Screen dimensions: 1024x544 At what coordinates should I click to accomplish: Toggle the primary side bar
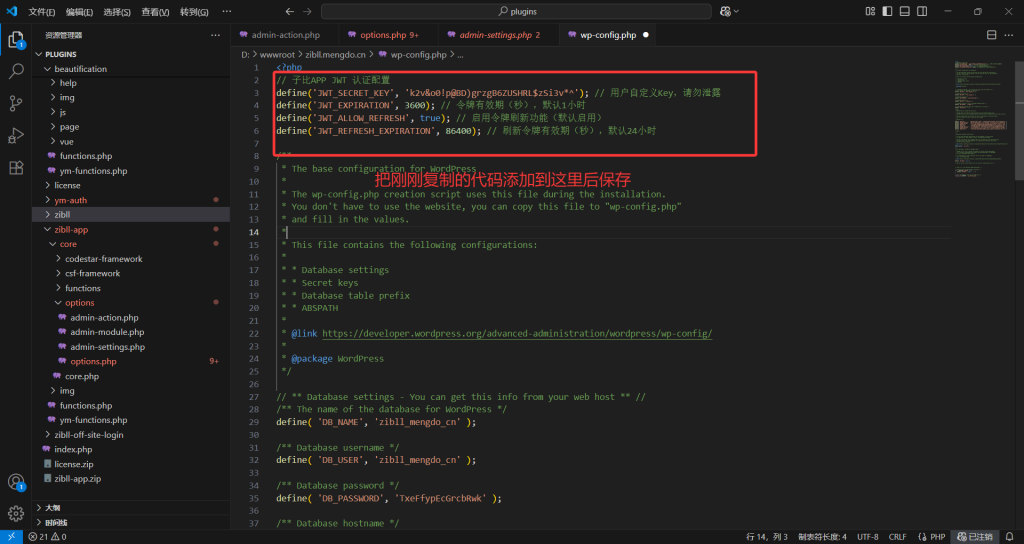click(887, 11)
